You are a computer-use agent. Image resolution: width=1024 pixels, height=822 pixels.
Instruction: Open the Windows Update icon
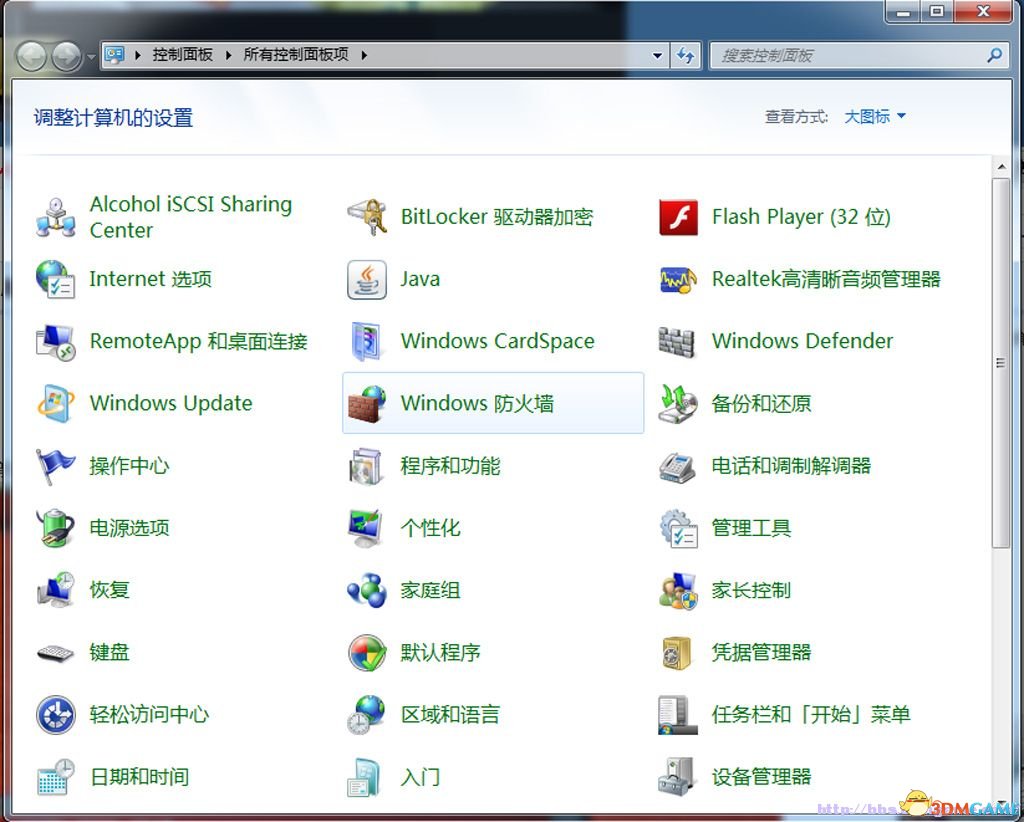point(56,403)
